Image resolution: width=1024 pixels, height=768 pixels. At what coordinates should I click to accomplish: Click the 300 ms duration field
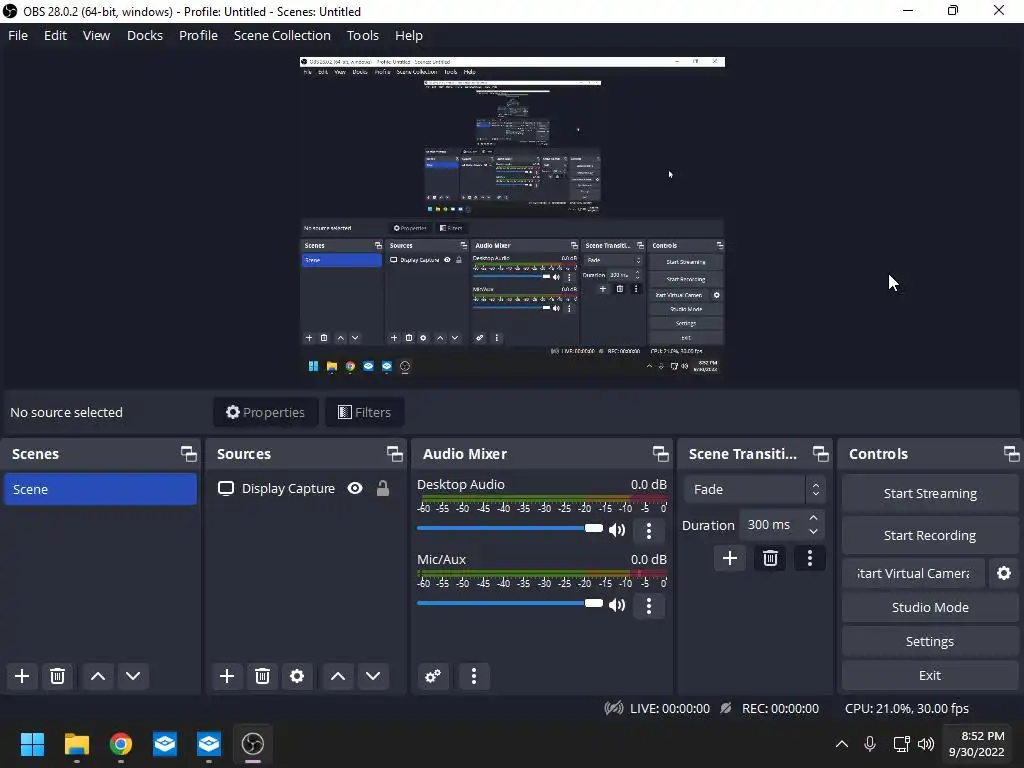[x=773, y=524]
